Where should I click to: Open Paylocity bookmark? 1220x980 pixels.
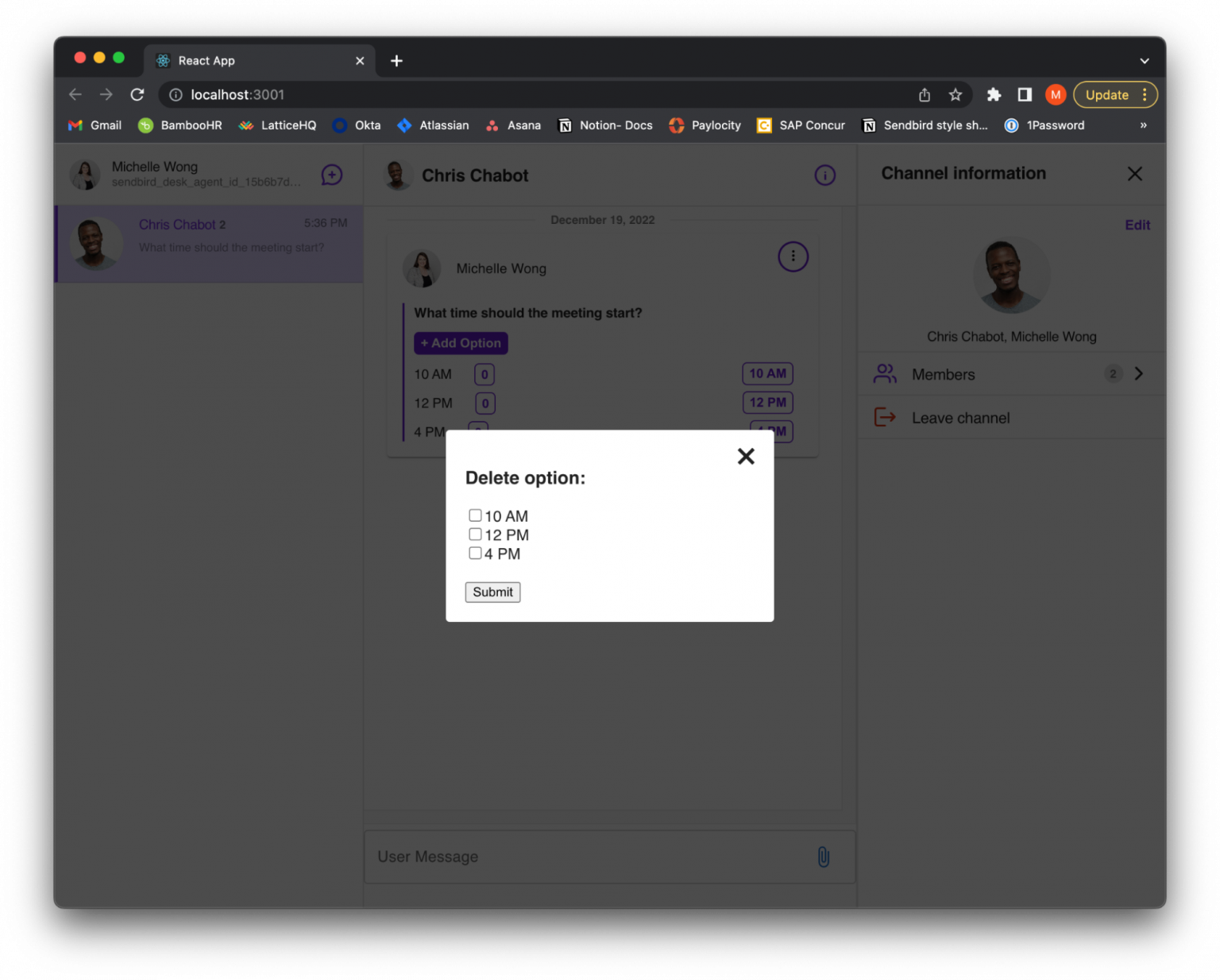[x=705, y=125]
